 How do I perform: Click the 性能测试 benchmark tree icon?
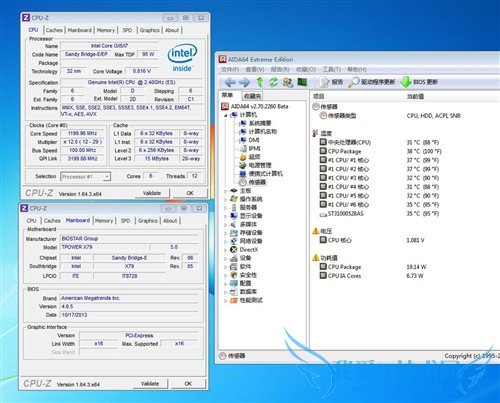pos(234,300)
